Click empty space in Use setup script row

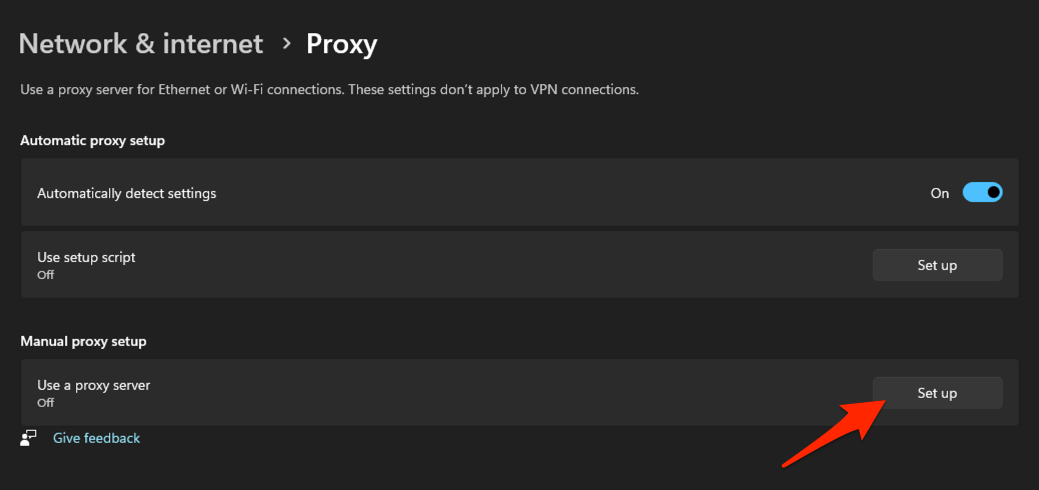(x=500, y=265)
